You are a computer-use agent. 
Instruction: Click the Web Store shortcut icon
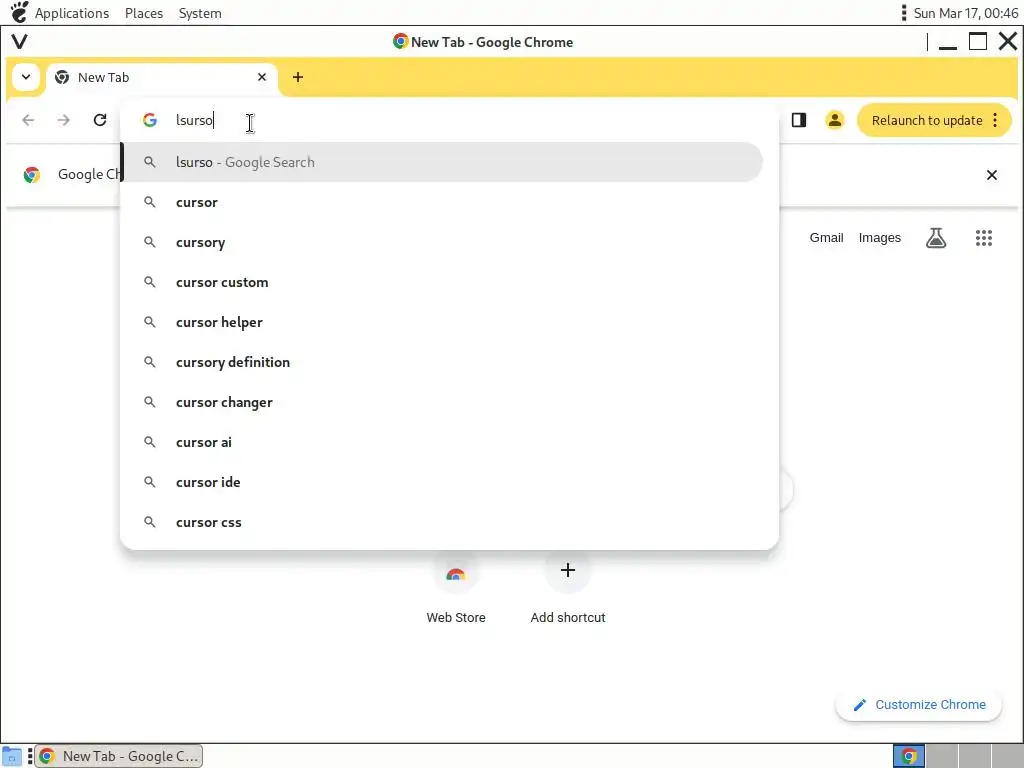pyautogui.click(x=456, y=572)
